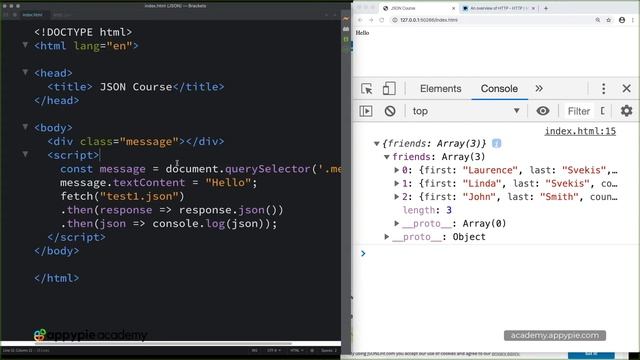Viewport: 640px width, 360px height.
Task: Open the index.html:15 source link
Action: click(580, 131)
